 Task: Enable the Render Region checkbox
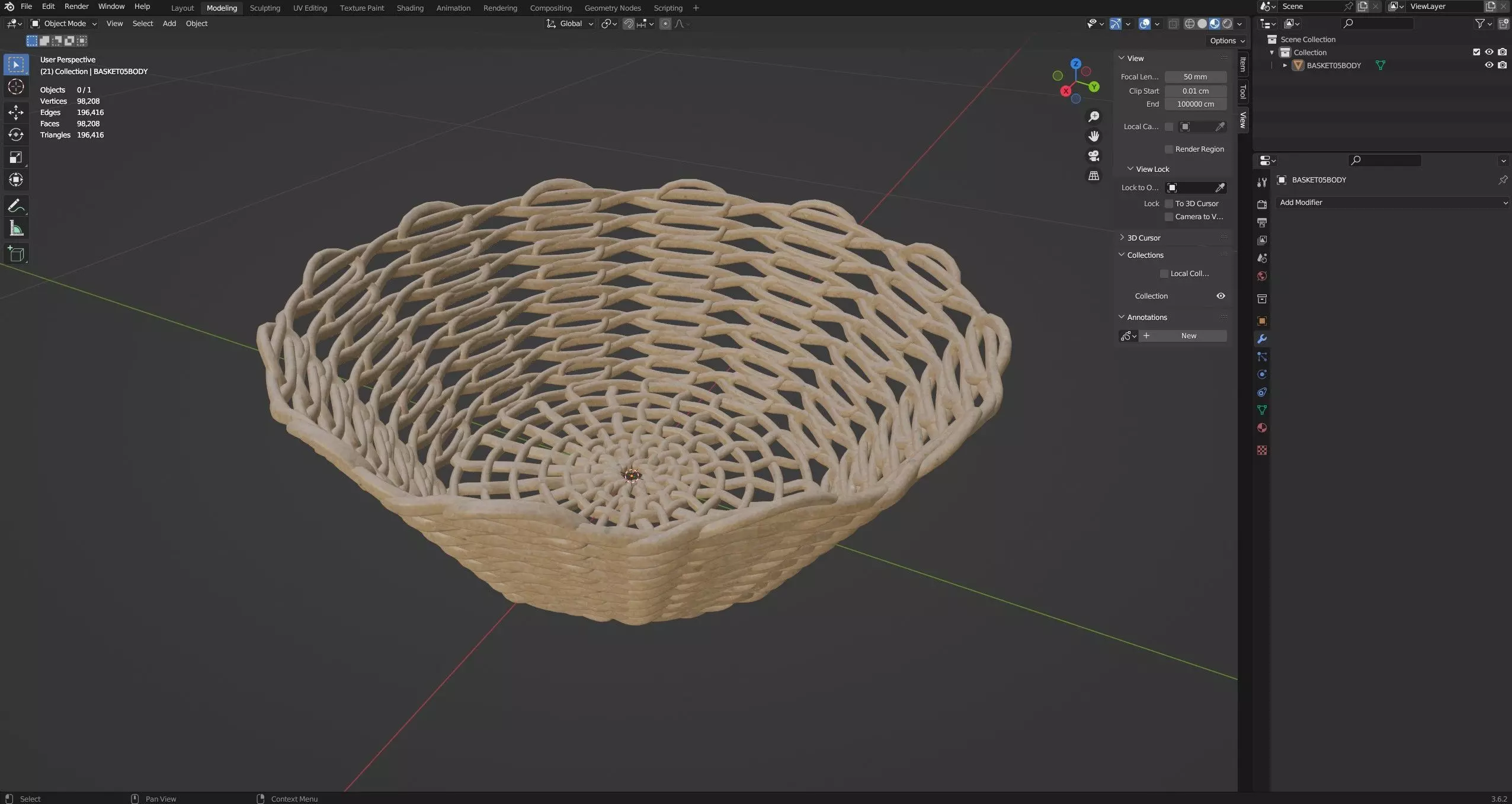[1169, 149]
